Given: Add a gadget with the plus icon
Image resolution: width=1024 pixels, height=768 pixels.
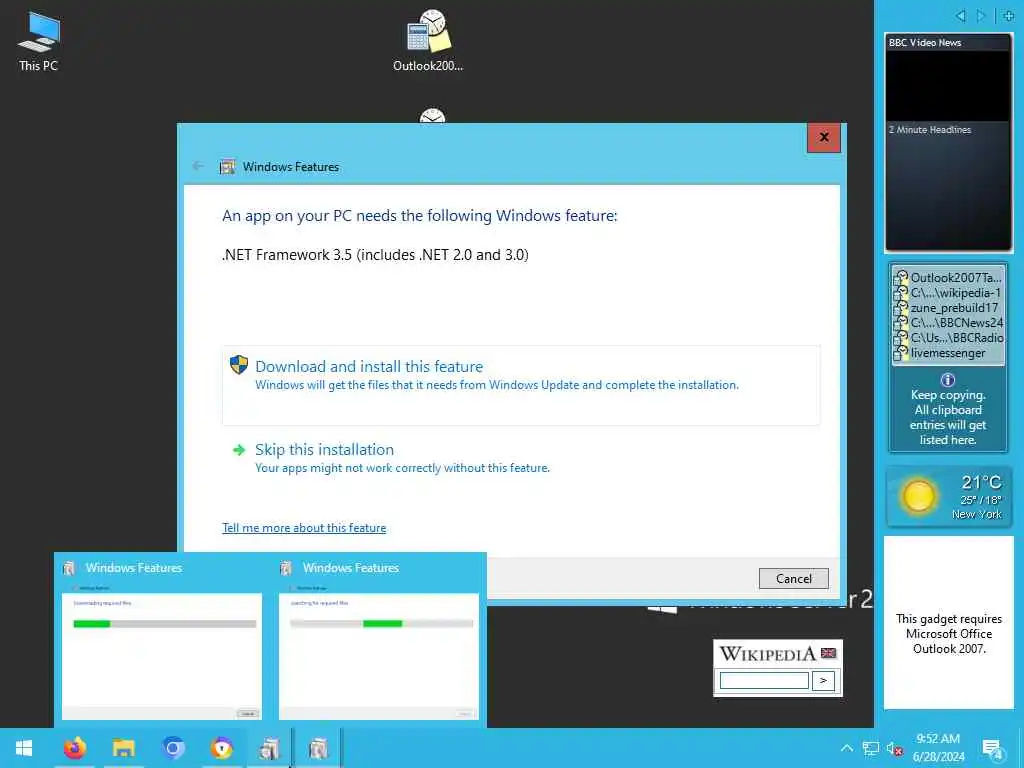Looking at the screenshot, I should pos(1008,16).
